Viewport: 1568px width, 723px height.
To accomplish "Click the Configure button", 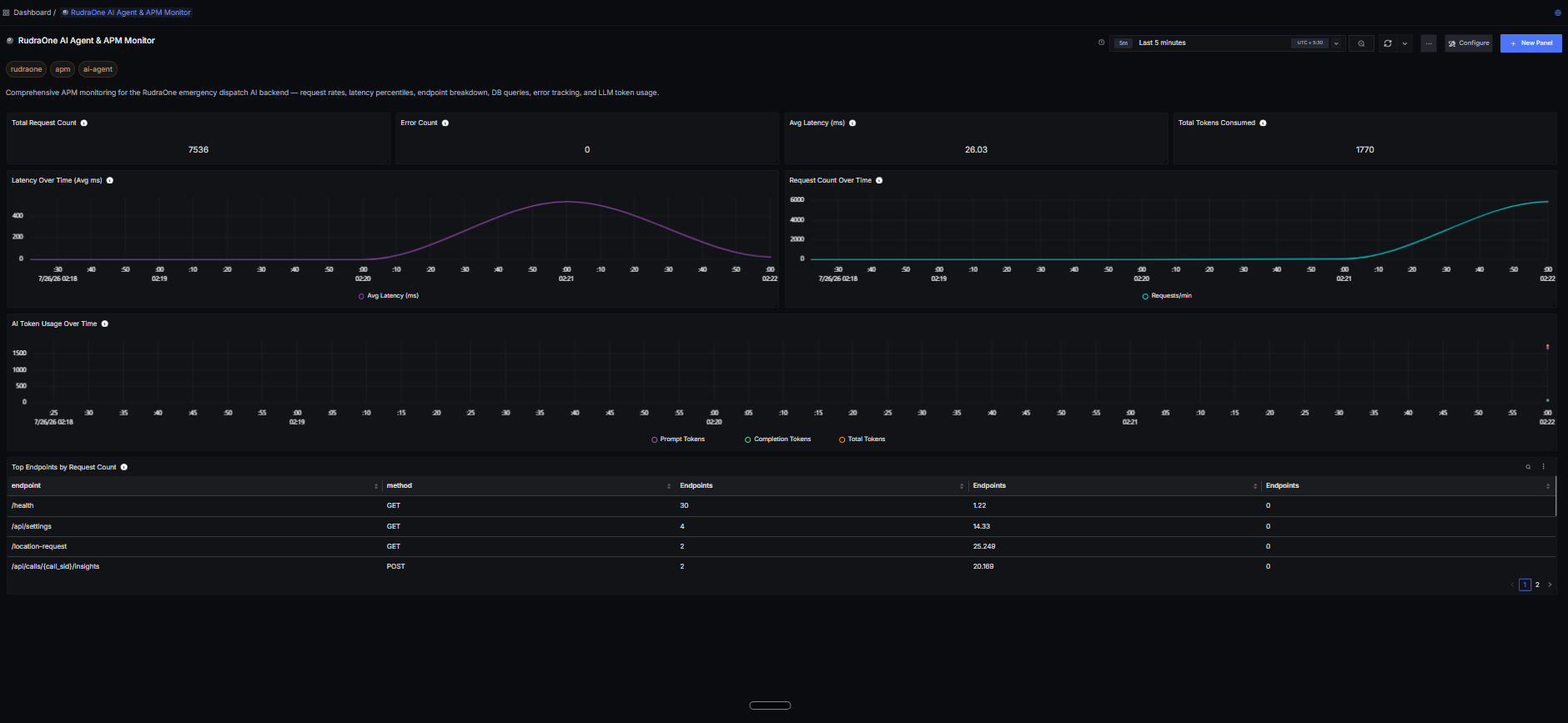I will tap(1469, 43).
